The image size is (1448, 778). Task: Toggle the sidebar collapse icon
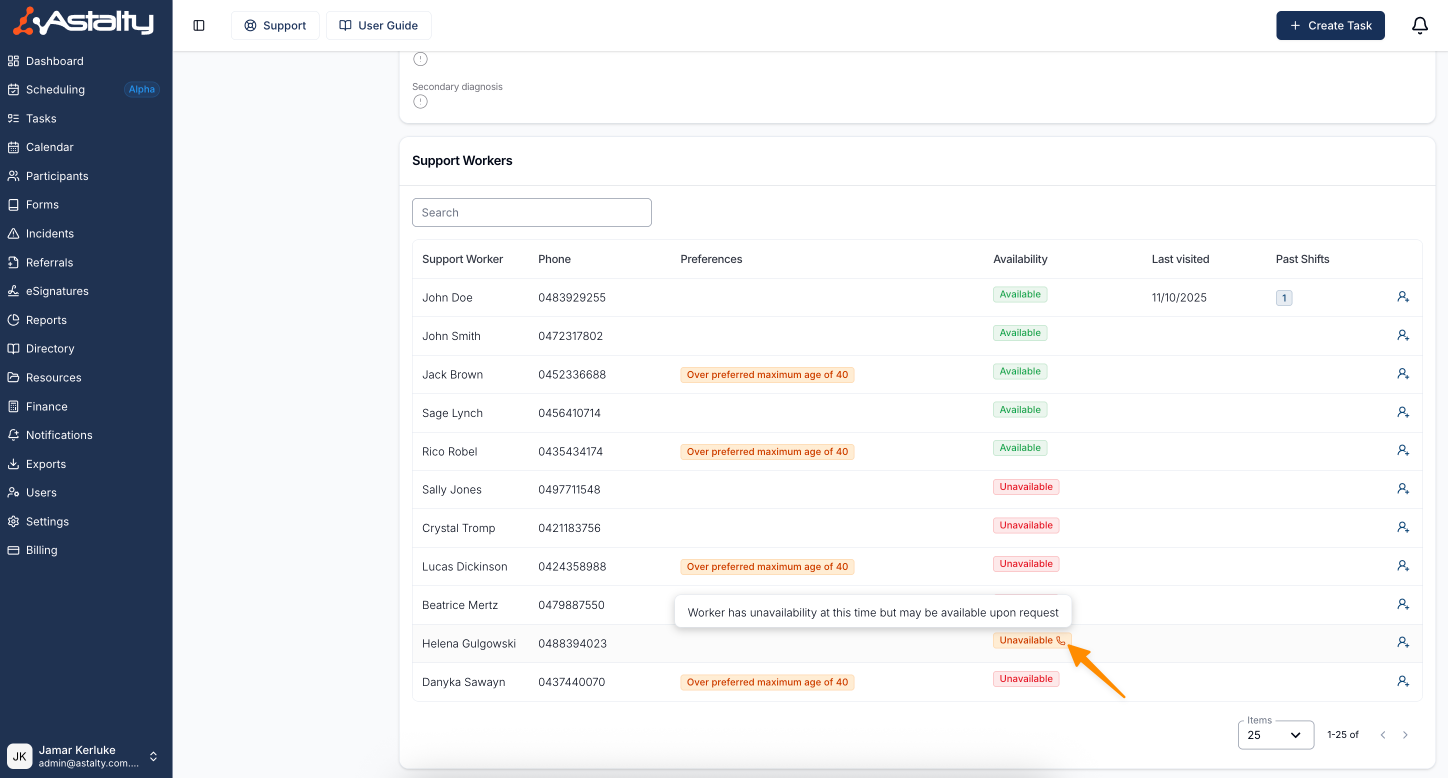coord(199,26)
